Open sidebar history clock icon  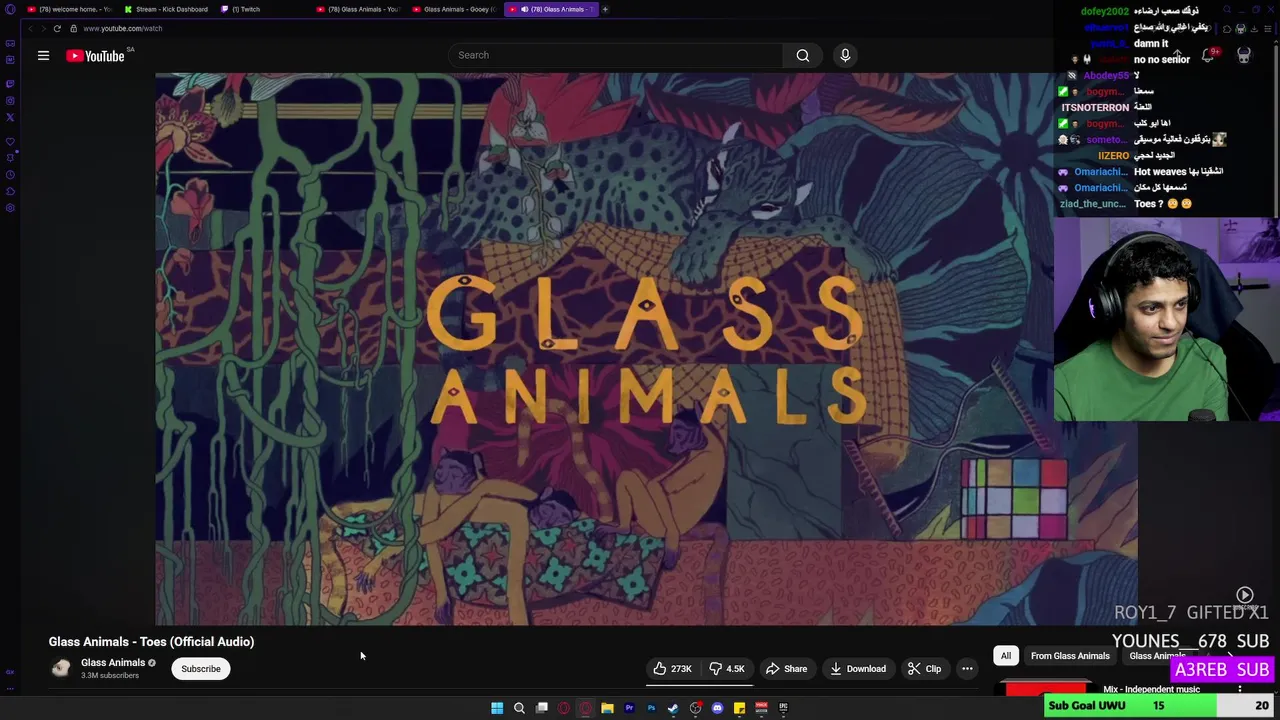(x=10, y=174)
